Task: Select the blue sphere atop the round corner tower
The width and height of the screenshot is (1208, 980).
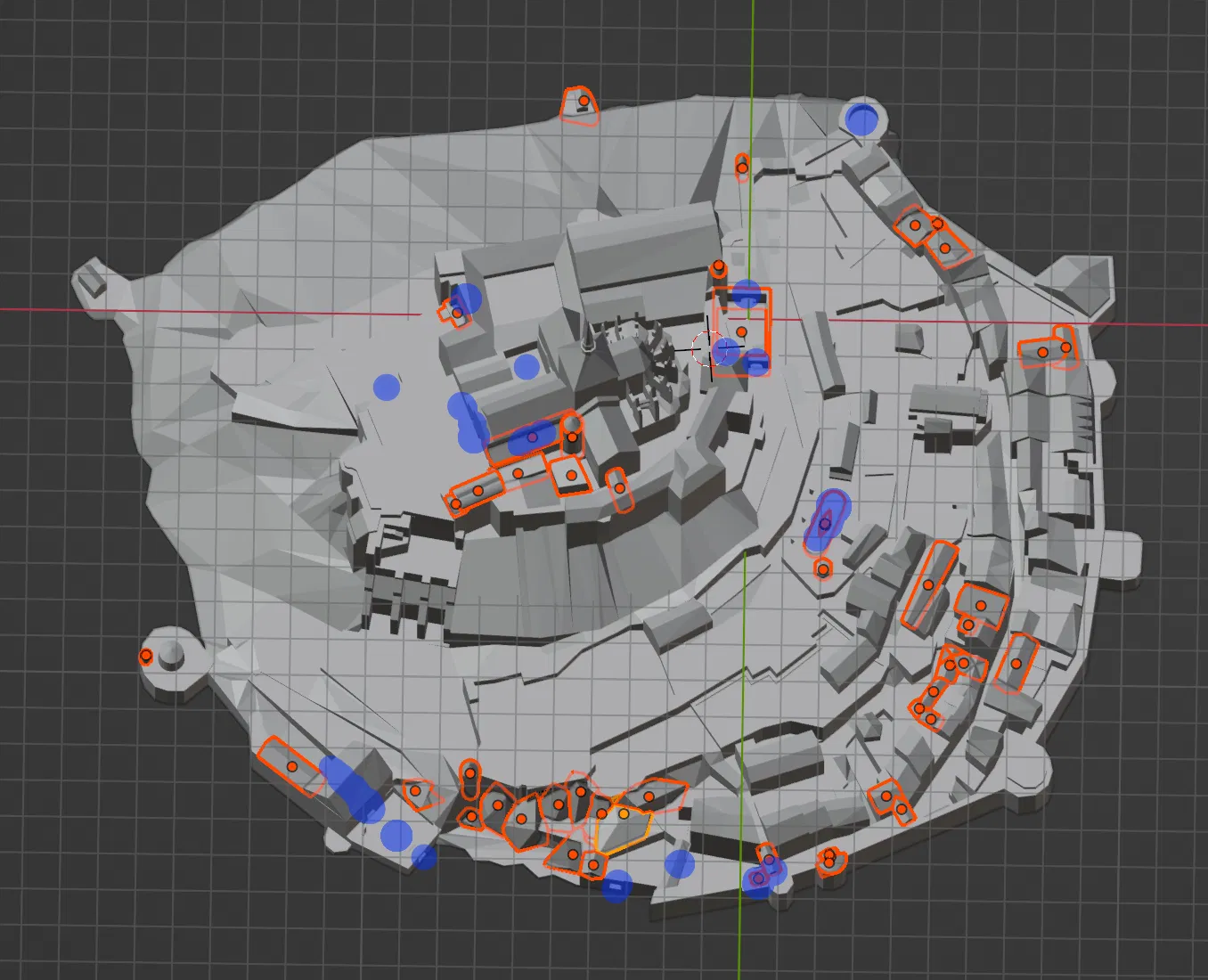Action: click(x=861, y=118)
